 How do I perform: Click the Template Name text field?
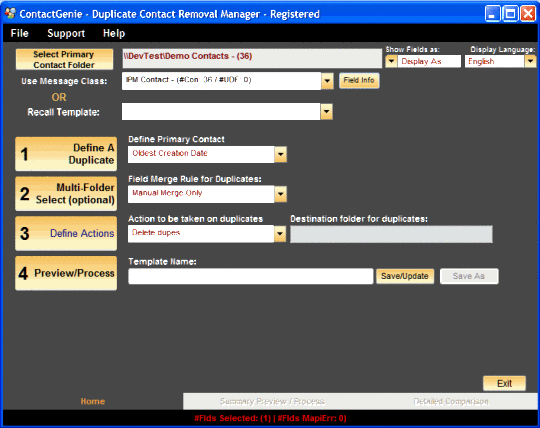tap(251, 276)
